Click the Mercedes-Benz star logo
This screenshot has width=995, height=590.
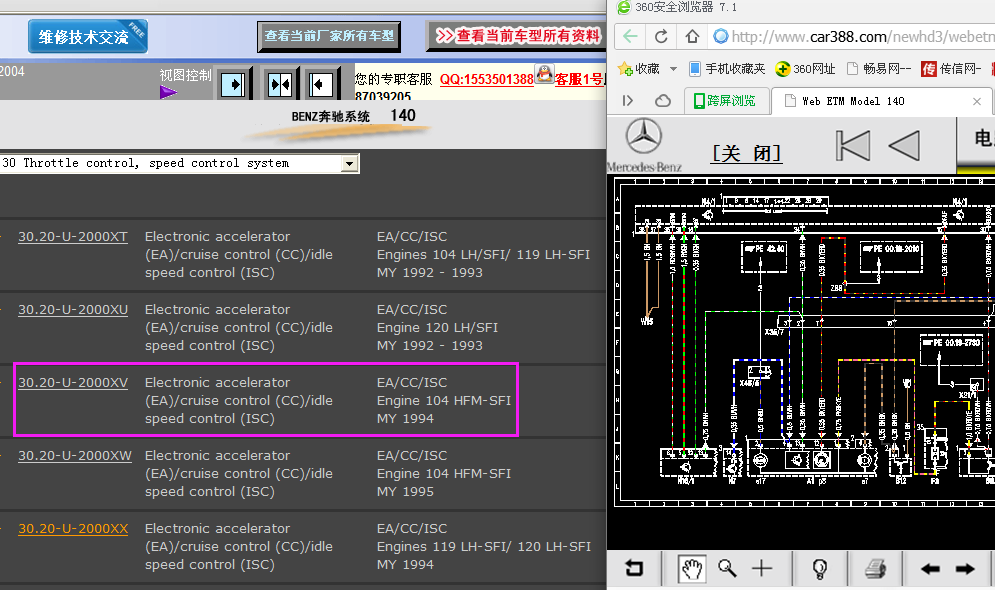[x=643, y=136]
